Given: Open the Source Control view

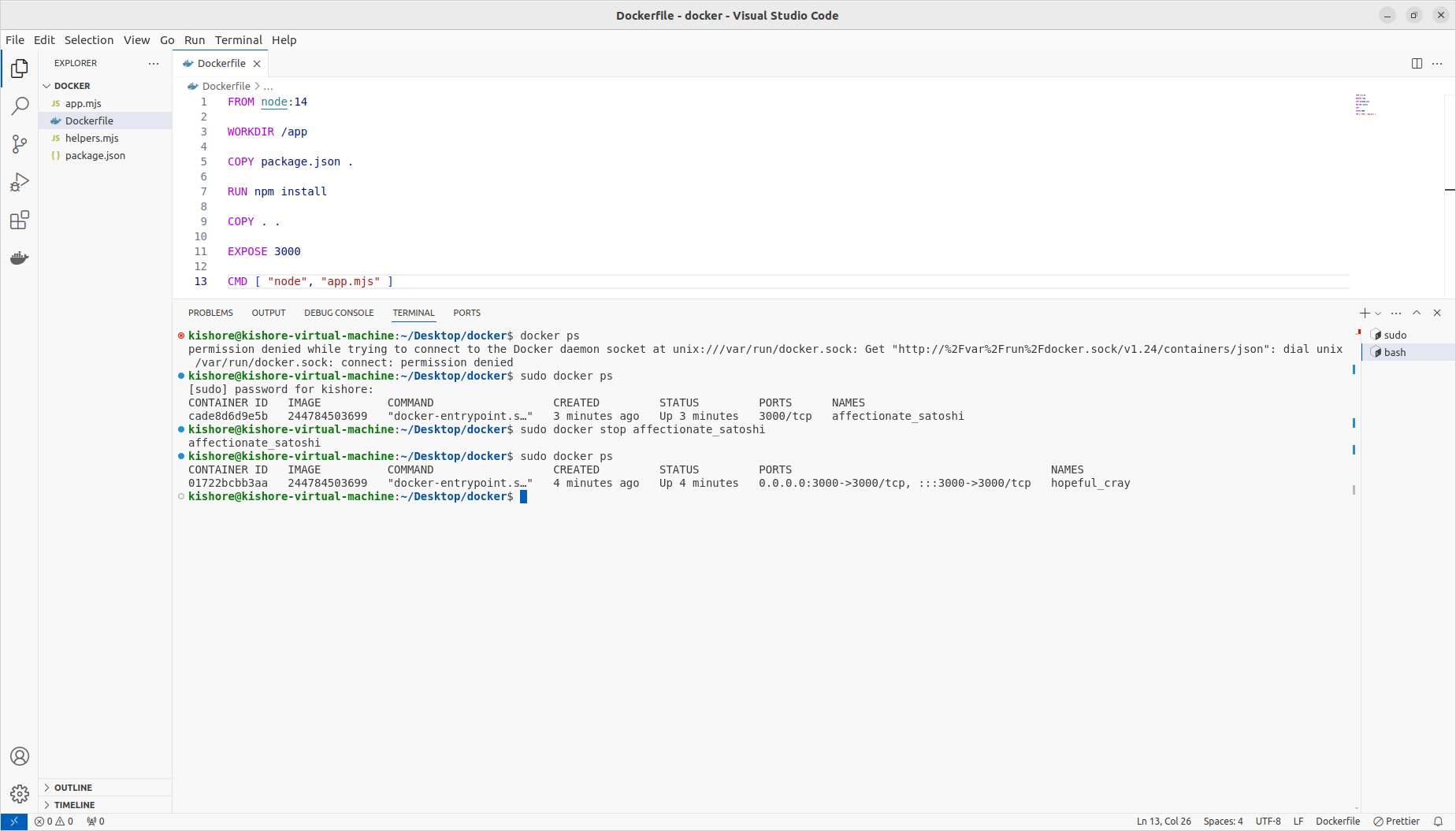Looking at the screenshot, I should click(x=20, y=144).
